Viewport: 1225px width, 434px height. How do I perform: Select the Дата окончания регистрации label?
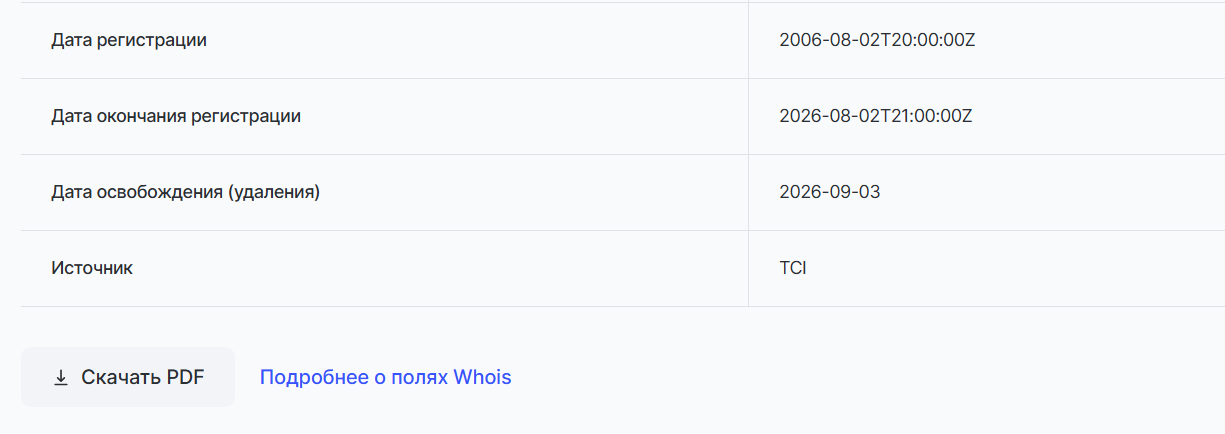(x=176, y=116)
